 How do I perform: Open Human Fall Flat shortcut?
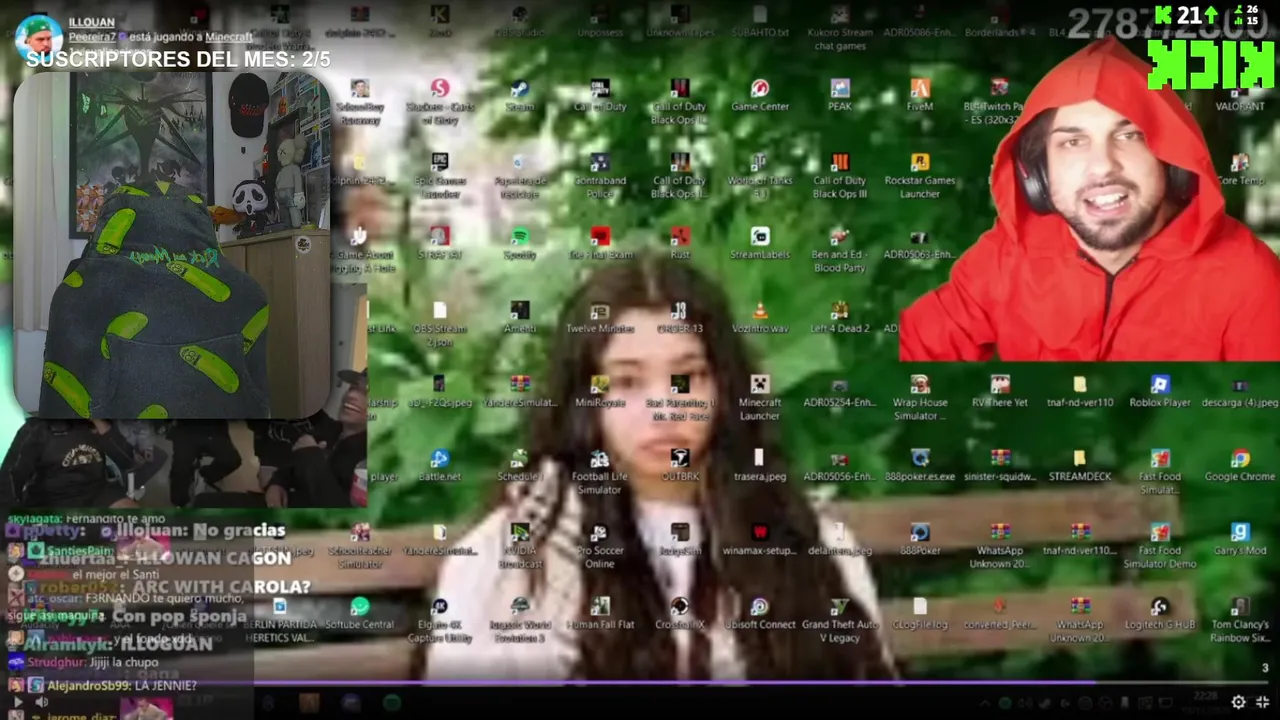[x=600, y=613]
